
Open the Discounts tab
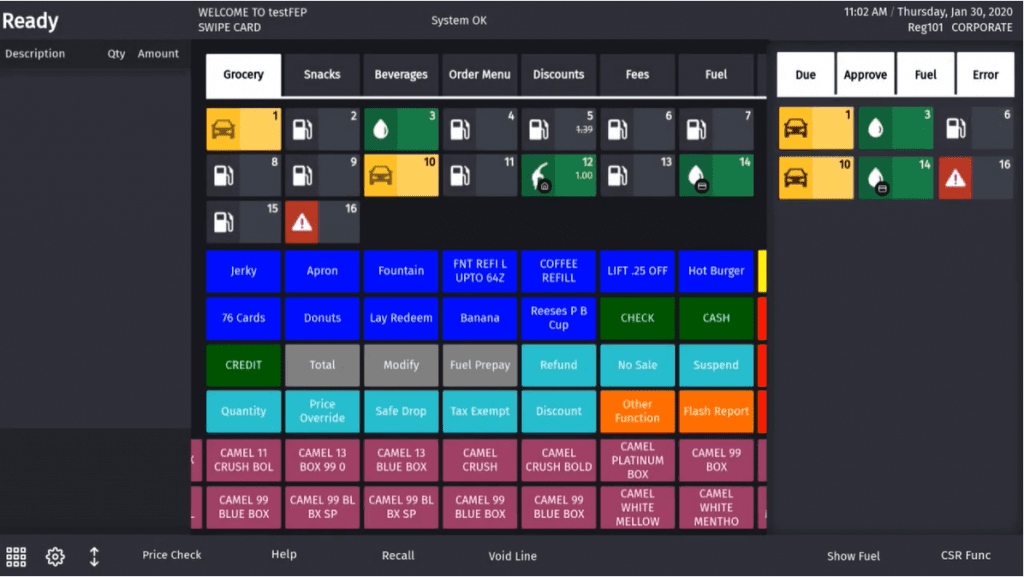click(558, 74)
